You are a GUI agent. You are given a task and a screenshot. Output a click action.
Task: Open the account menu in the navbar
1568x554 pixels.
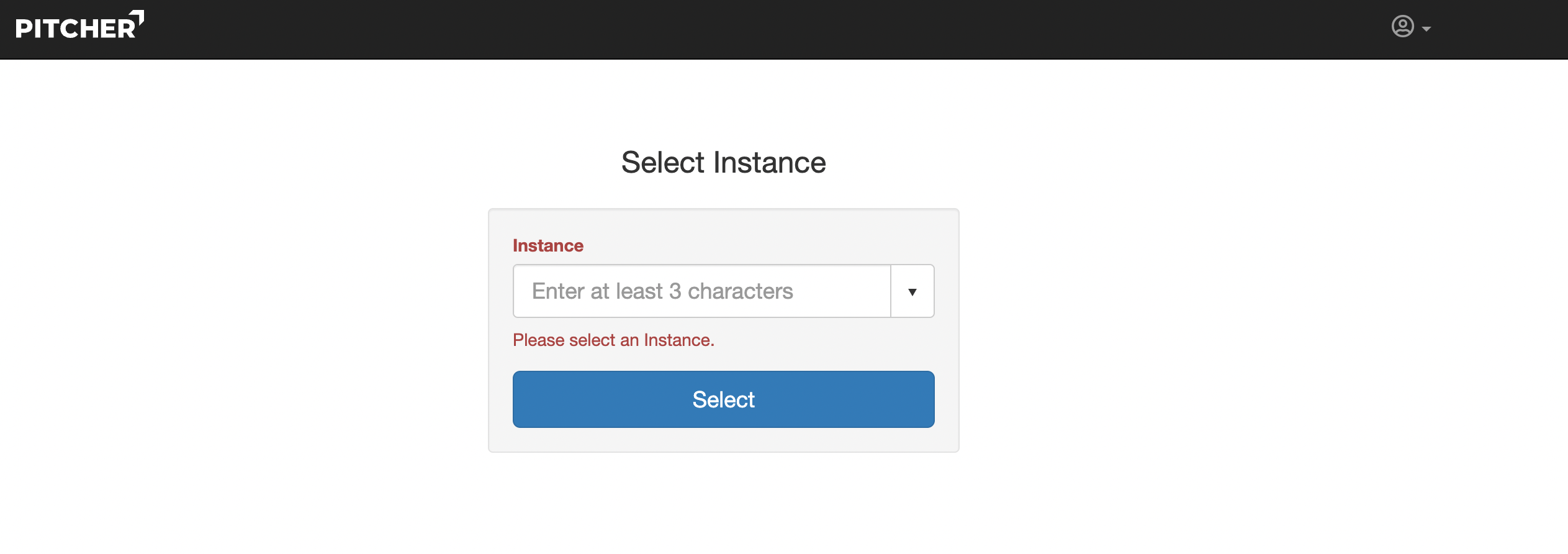[1411, 27]
